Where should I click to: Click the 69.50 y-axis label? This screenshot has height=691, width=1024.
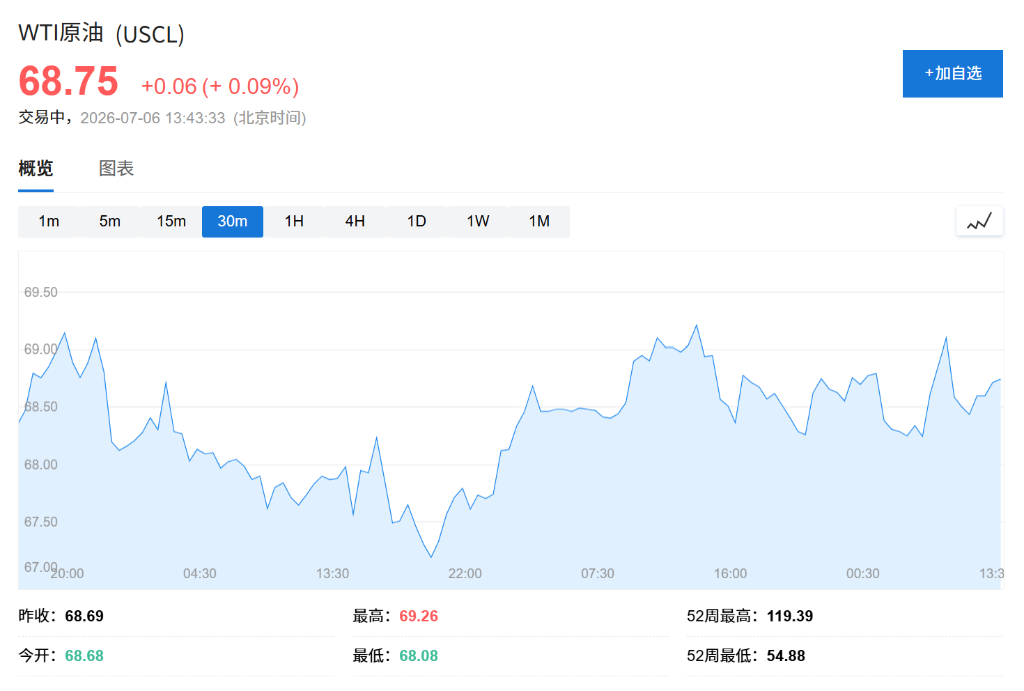pos(40,293)
